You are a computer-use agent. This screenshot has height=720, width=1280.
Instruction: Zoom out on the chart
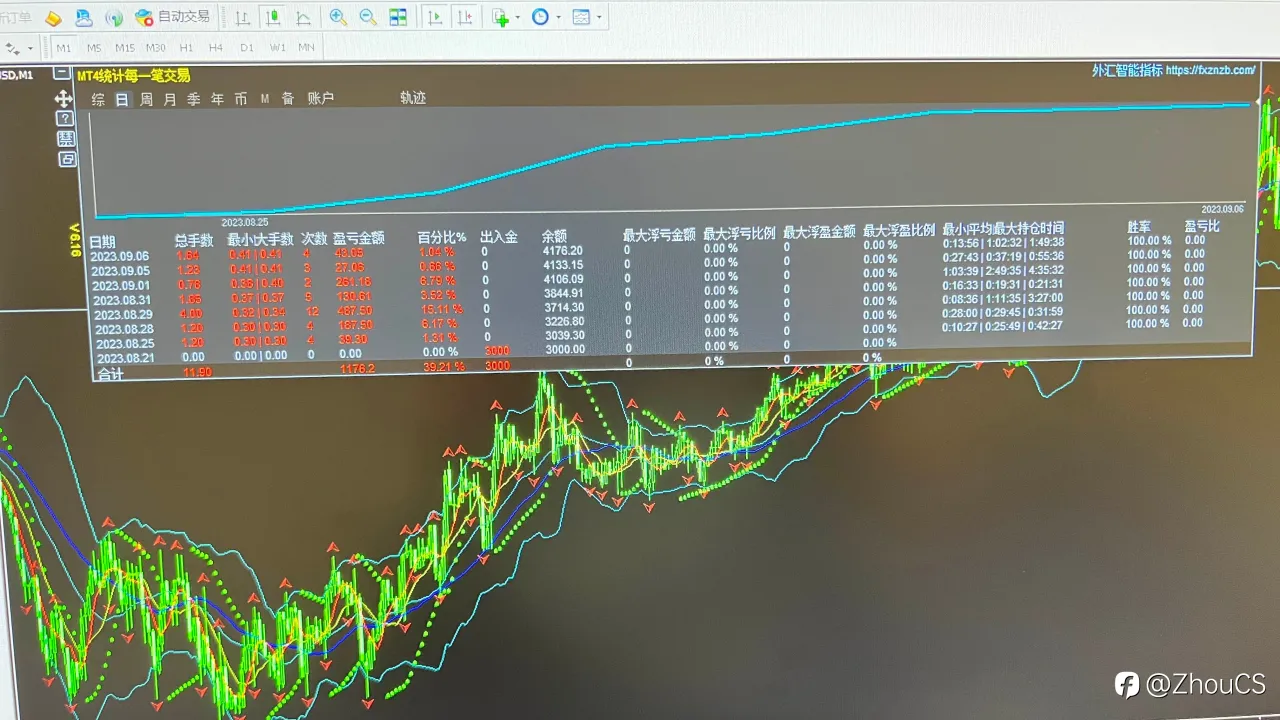(368, 17)
